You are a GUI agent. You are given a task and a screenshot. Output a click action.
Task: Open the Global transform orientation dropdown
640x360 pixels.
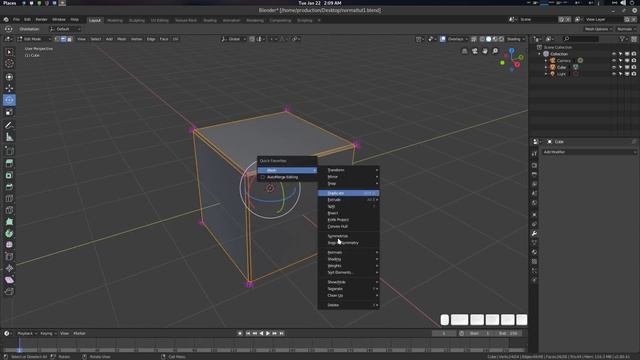[x=233, y=39]
